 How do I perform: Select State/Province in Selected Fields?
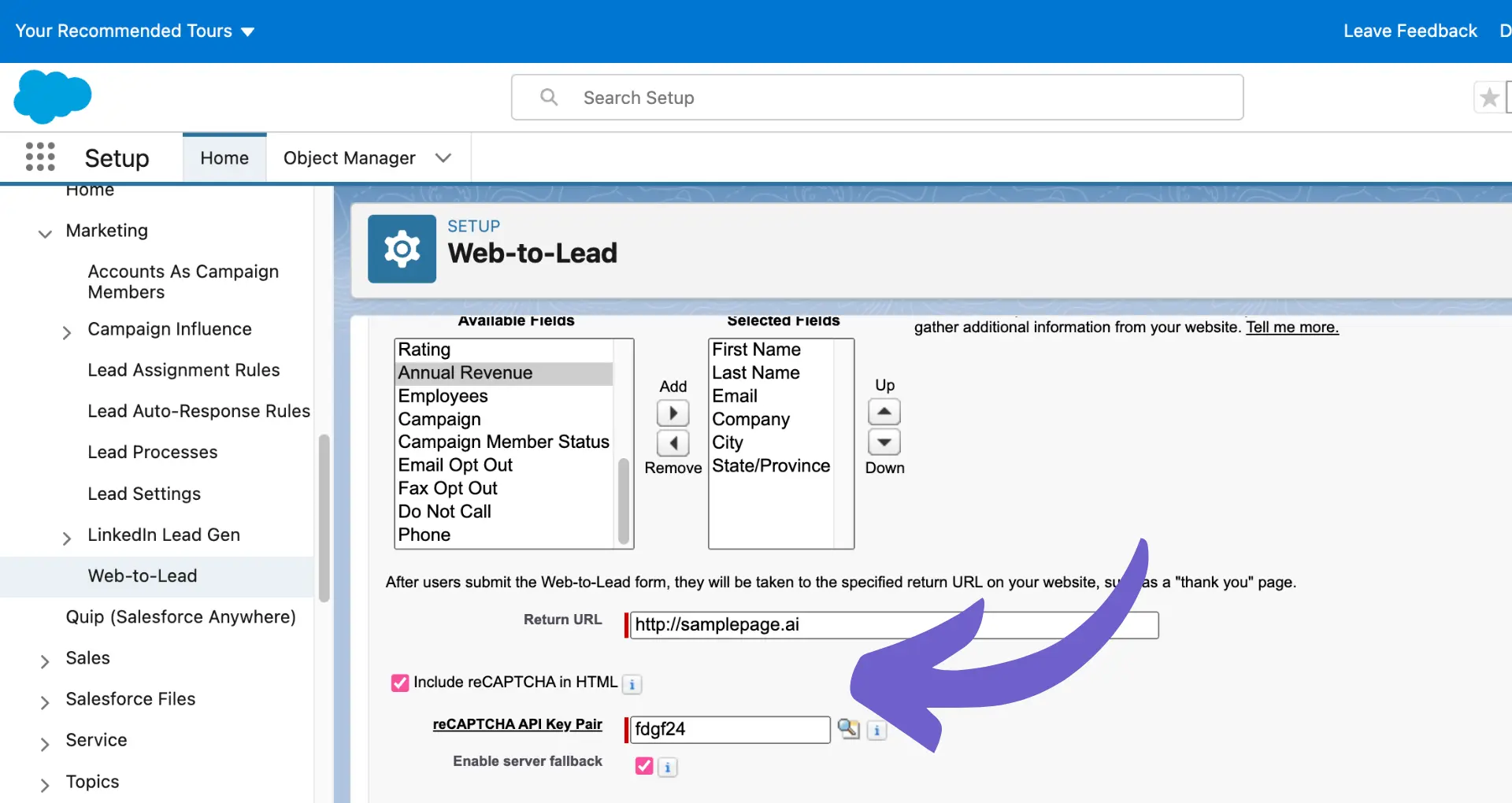[x=772, y=465]
